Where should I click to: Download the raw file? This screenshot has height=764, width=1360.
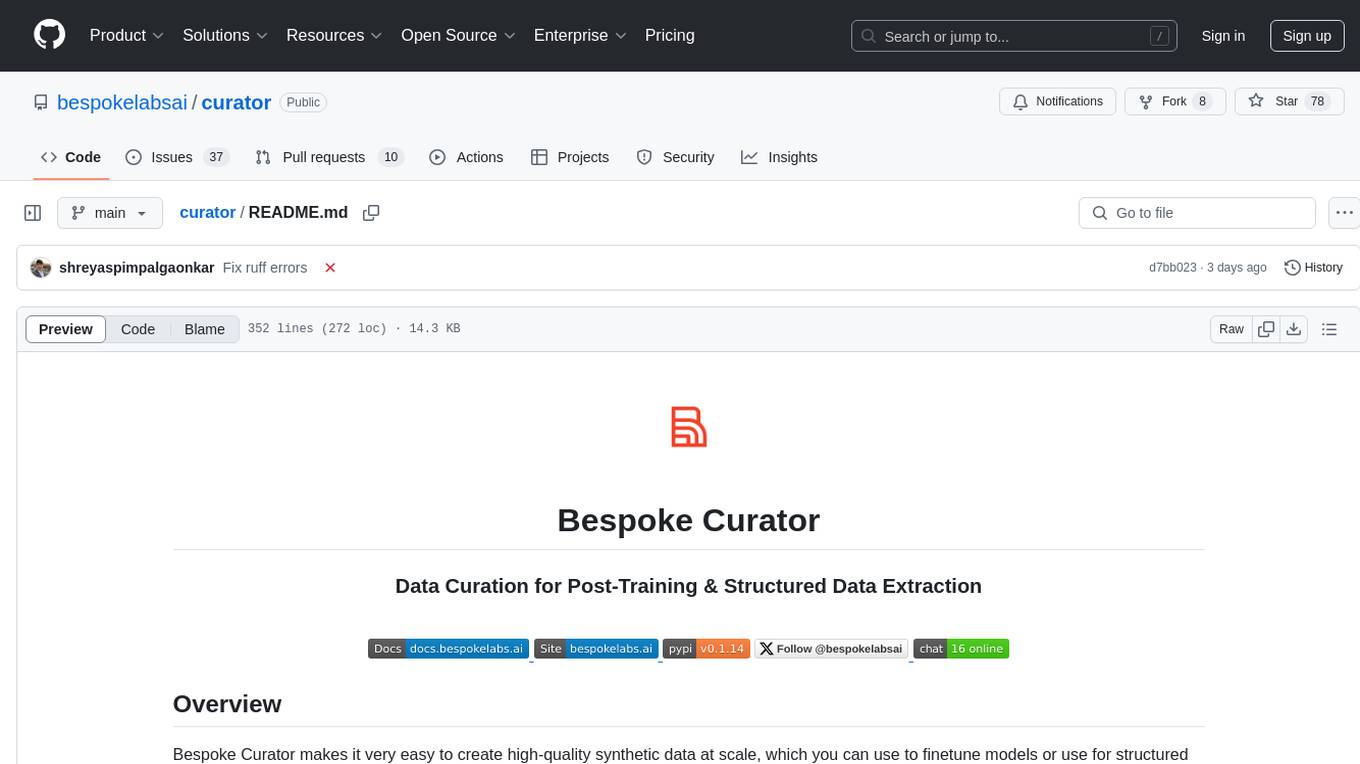pyautogui.click(x=1294, y=329)
